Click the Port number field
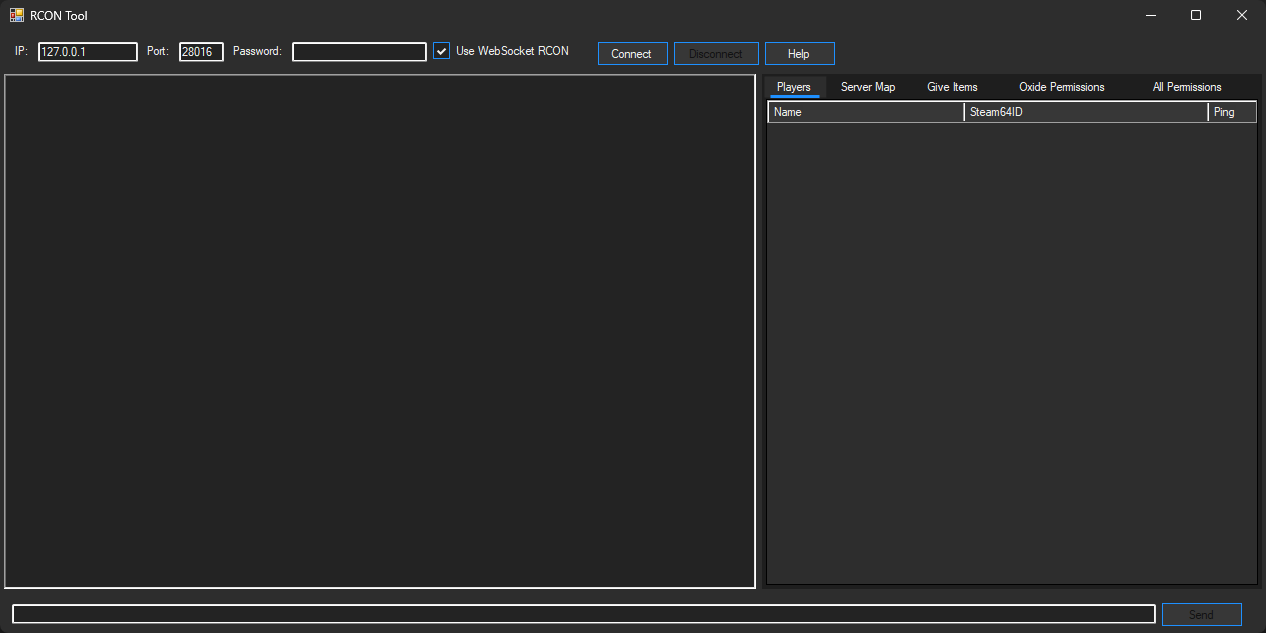 [x=201, y=51]
